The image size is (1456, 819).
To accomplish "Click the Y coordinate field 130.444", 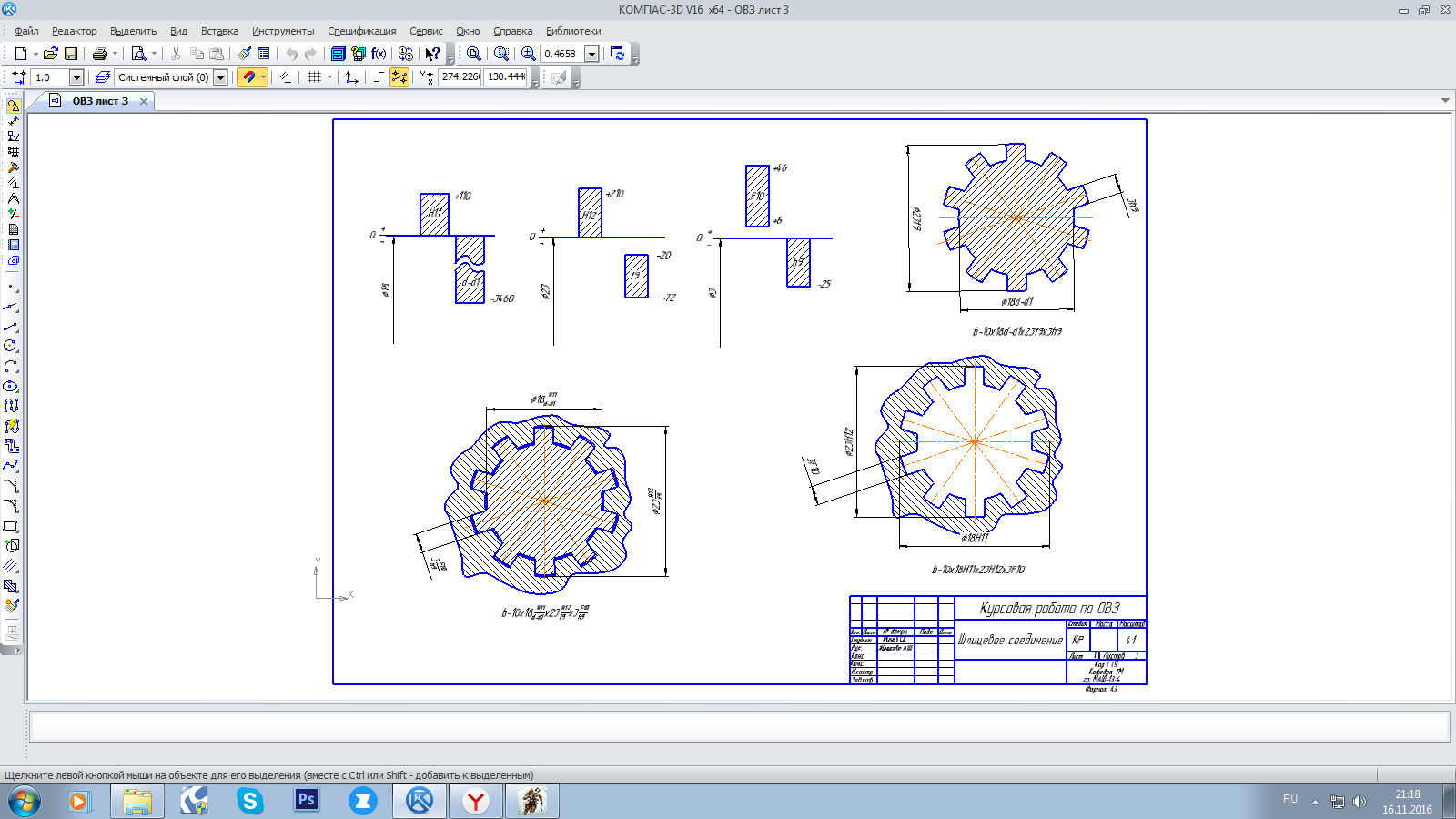I will tap(506, 77).
